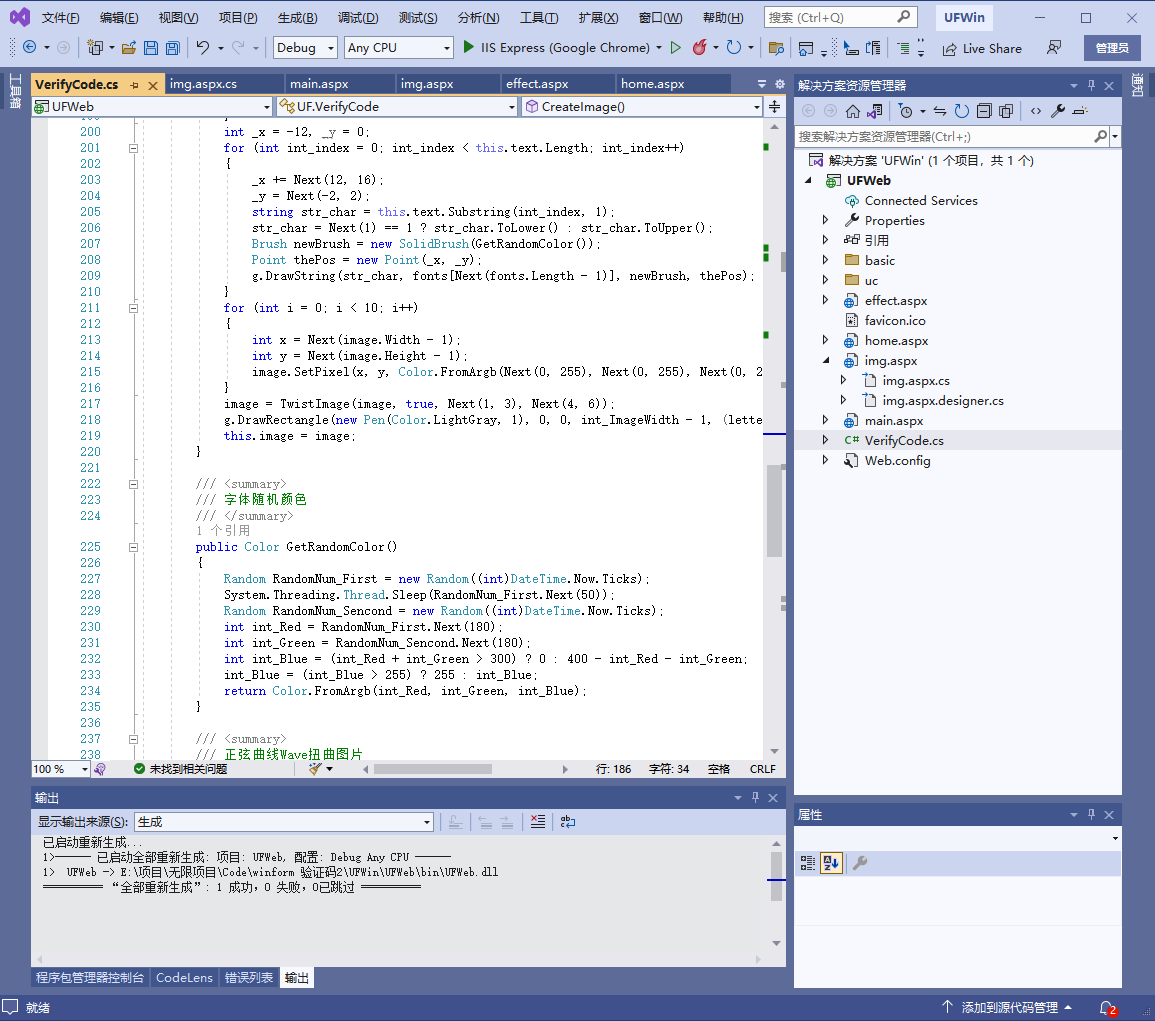Screen dimensions: 1155x1021
Task: Pin the Solution Explorer panel
Action: [x=1091, y=85]
